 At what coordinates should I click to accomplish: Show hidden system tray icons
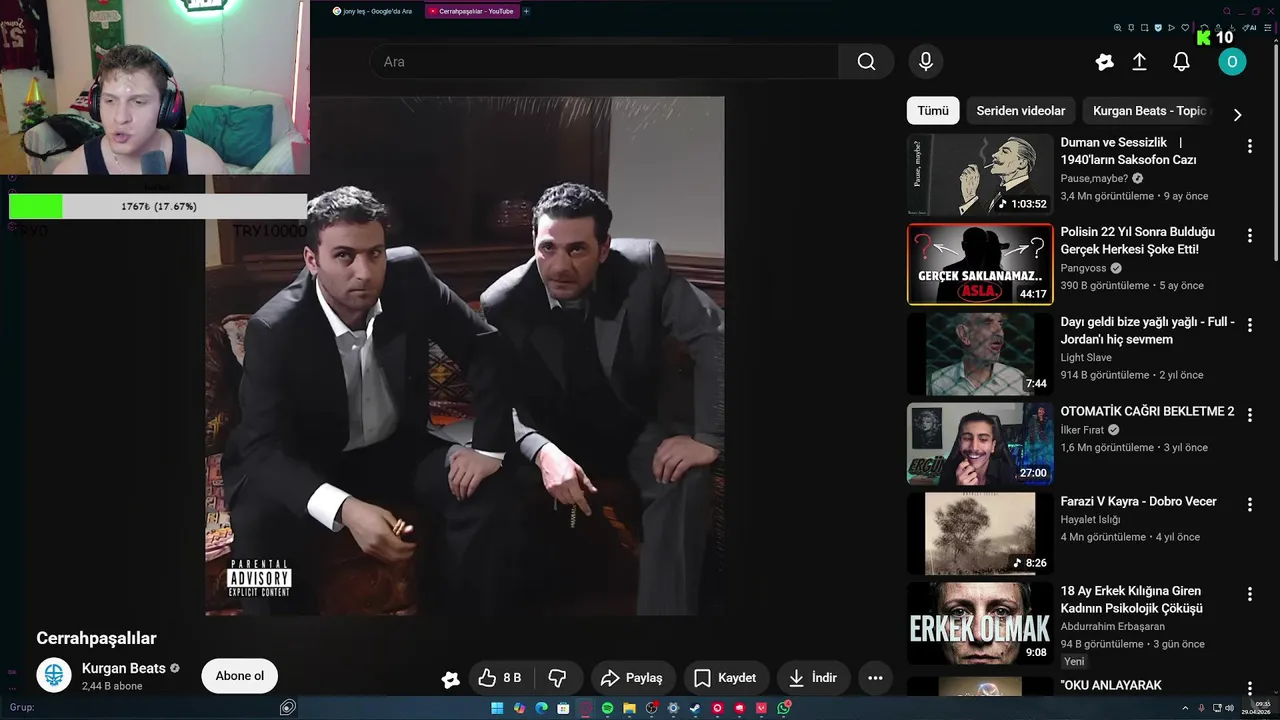pos(1185,708)
